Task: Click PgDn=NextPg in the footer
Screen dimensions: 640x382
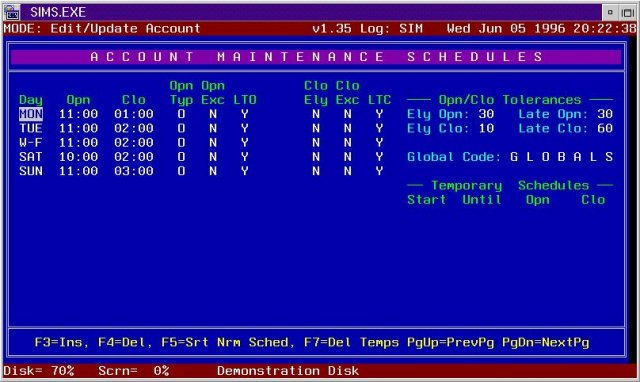Action: click(546, 342)
